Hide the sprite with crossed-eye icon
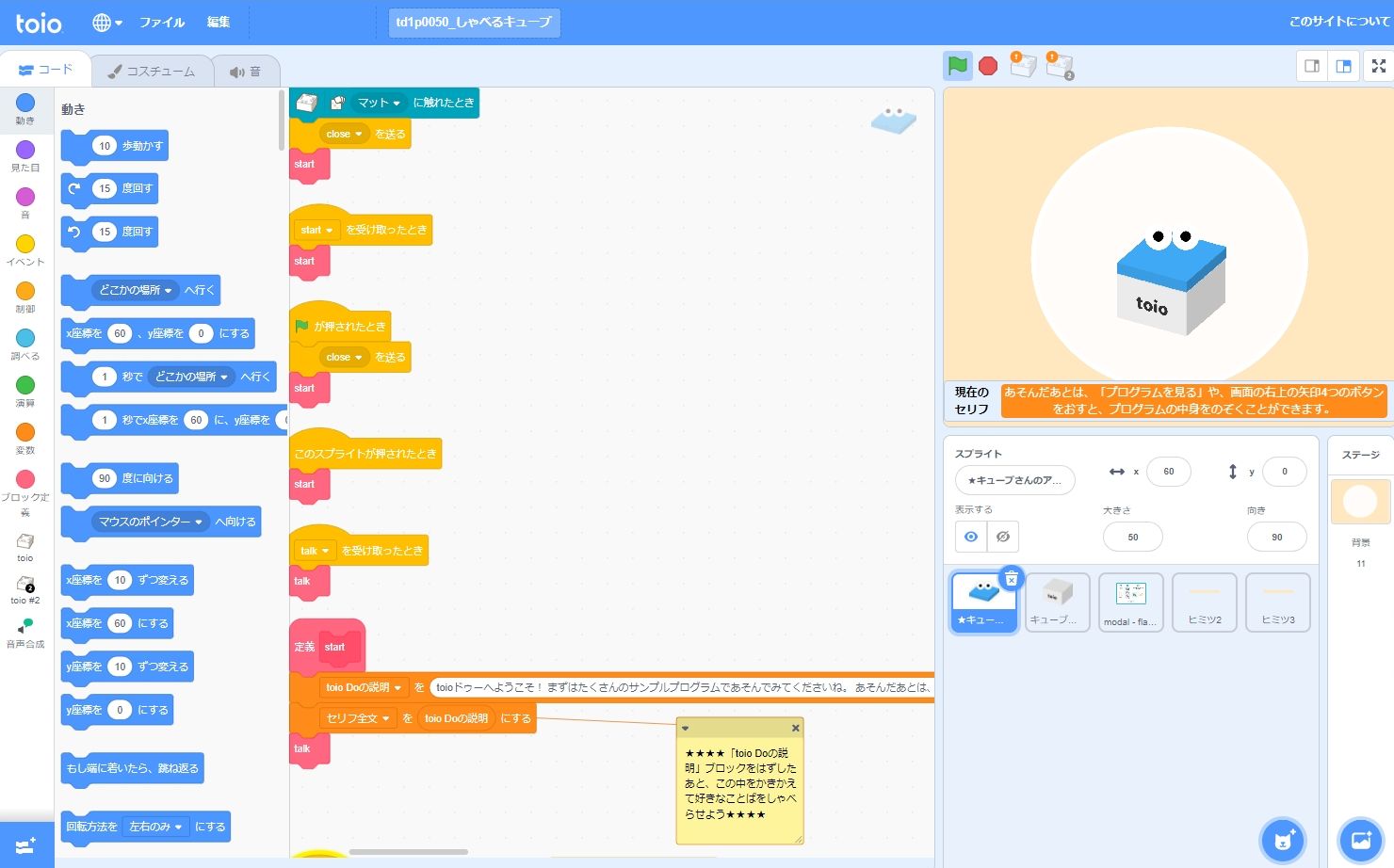 click(x=1003, y=537)
